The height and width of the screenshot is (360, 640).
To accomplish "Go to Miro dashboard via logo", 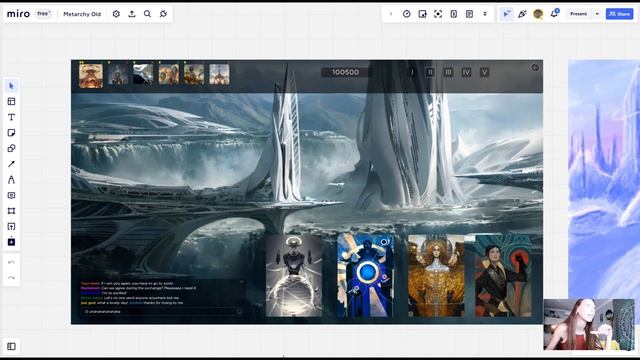I will [18, 14].
